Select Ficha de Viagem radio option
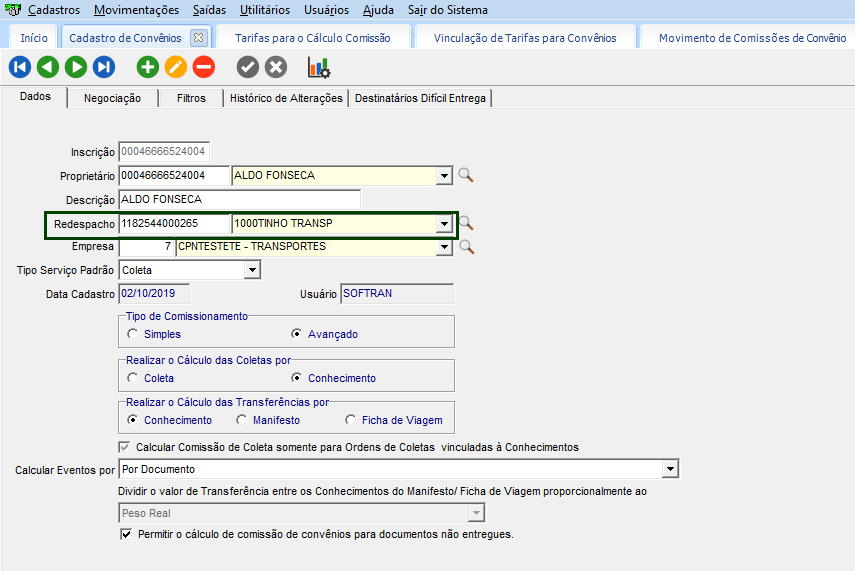Image resolution: width=855 pixels, height=571 pixels. 351,420
